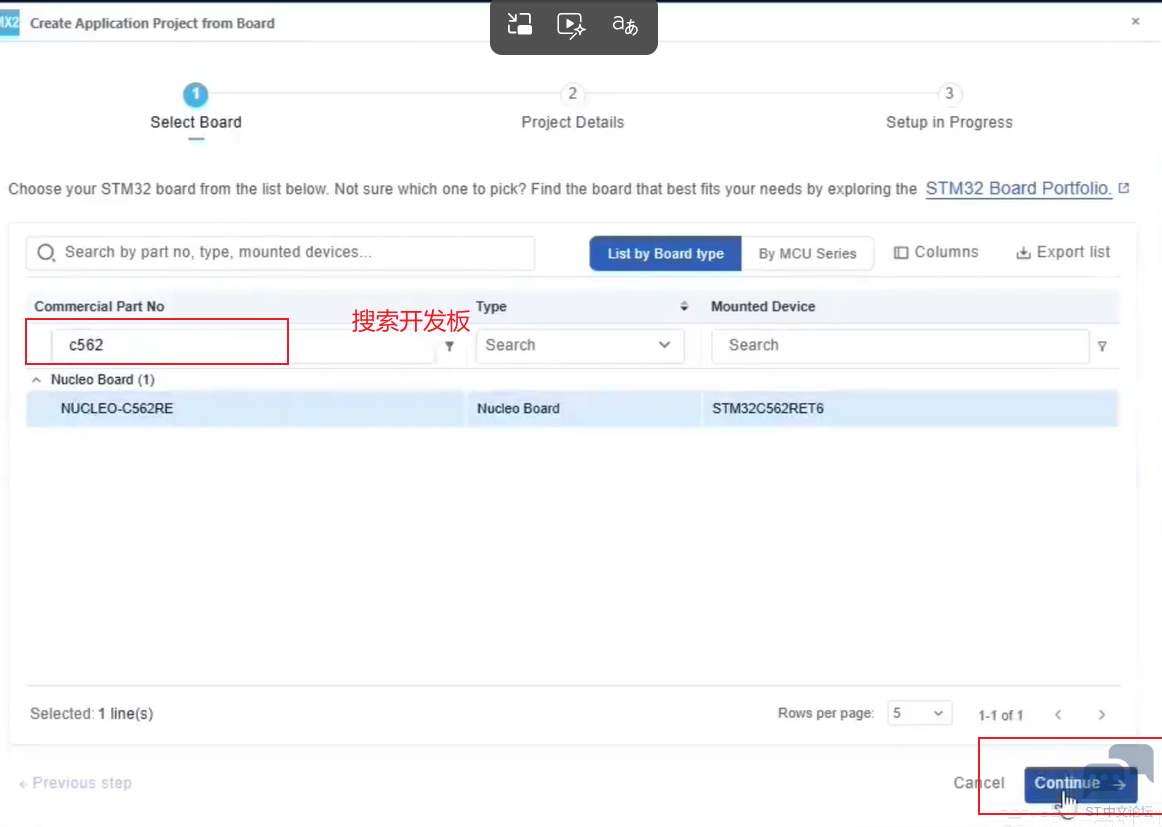Click the filter icon next to Commercial Part No field
The width and height of the screenshot is (1162, 827).
point(450,346)
